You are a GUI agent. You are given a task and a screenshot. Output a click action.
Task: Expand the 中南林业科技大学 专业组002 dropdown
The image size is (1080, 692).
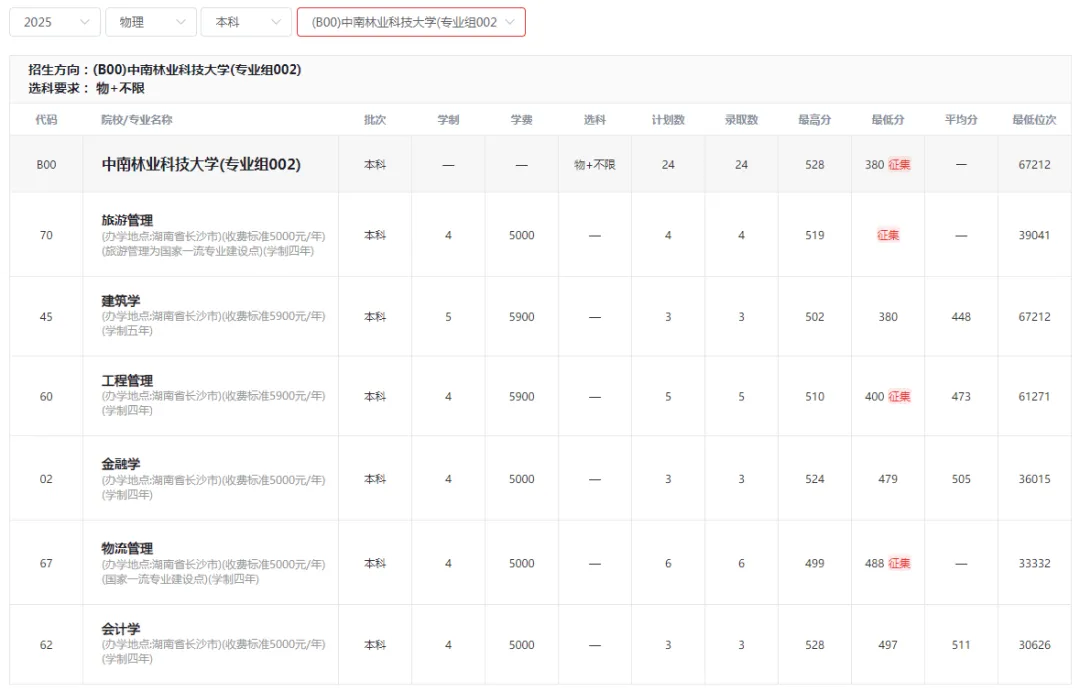pos(411,22)
